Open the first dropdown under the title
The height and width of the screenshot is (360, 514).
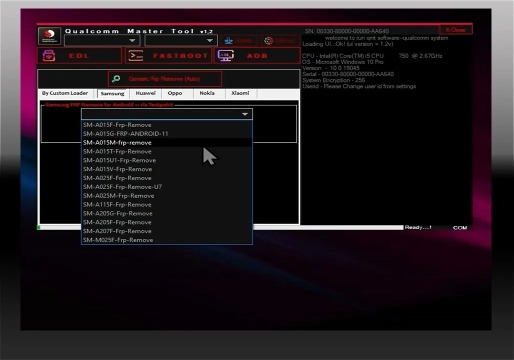102,41
